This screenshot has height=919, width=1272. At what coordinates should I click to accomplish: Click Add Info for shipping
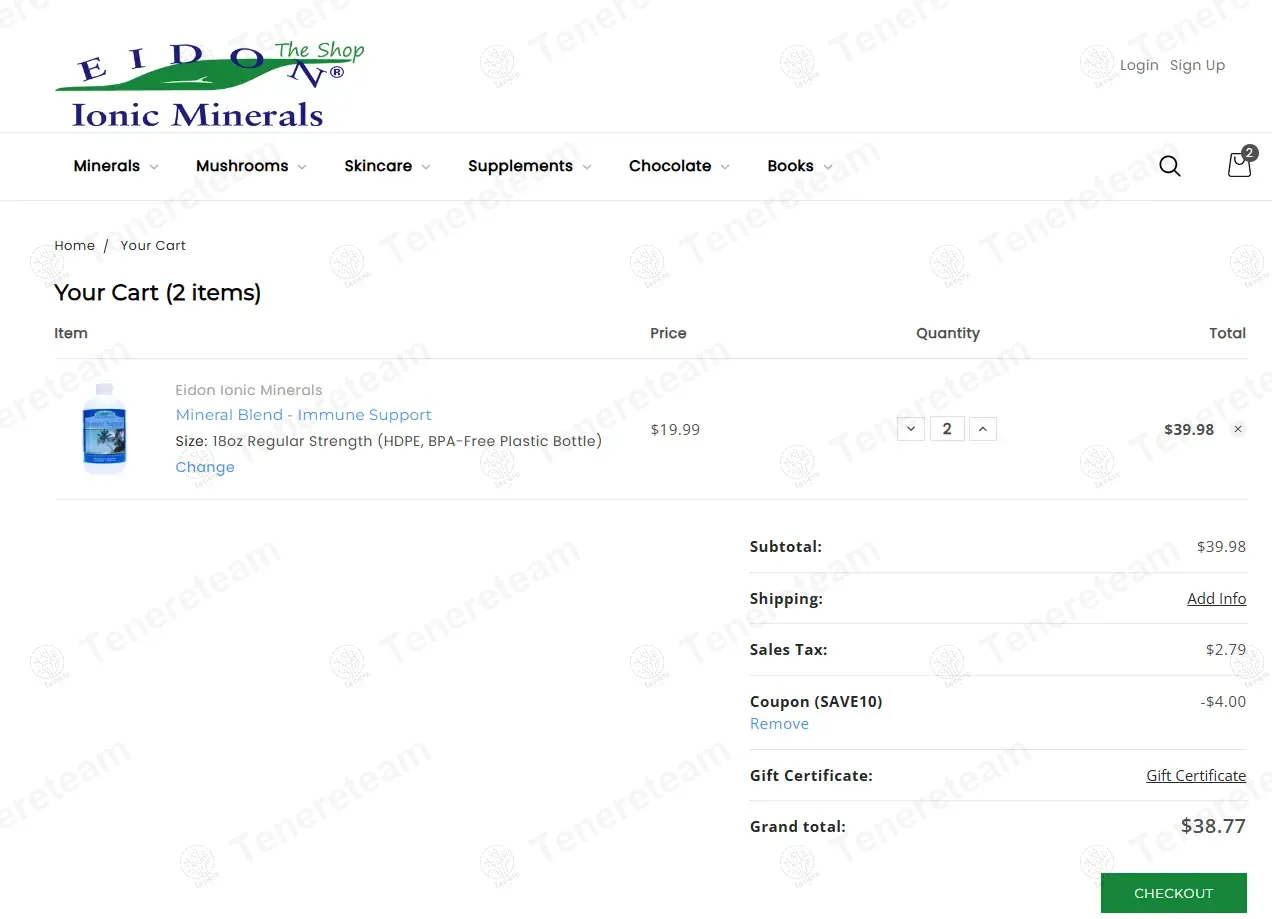point(1216,598)
